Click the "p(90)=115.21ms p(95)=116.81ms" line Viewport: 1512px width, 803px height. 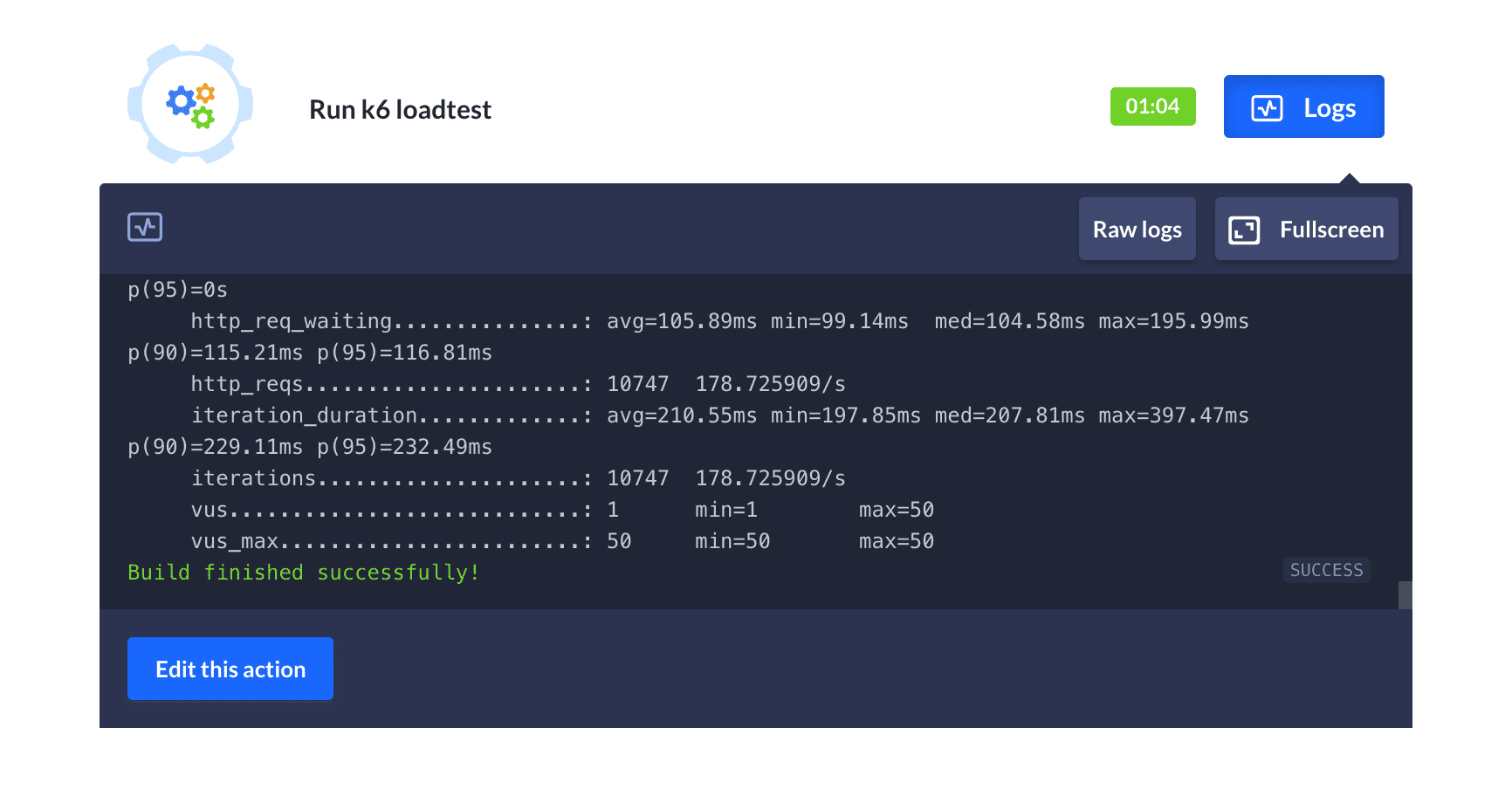pyautogui.click(x=310, y=353)
